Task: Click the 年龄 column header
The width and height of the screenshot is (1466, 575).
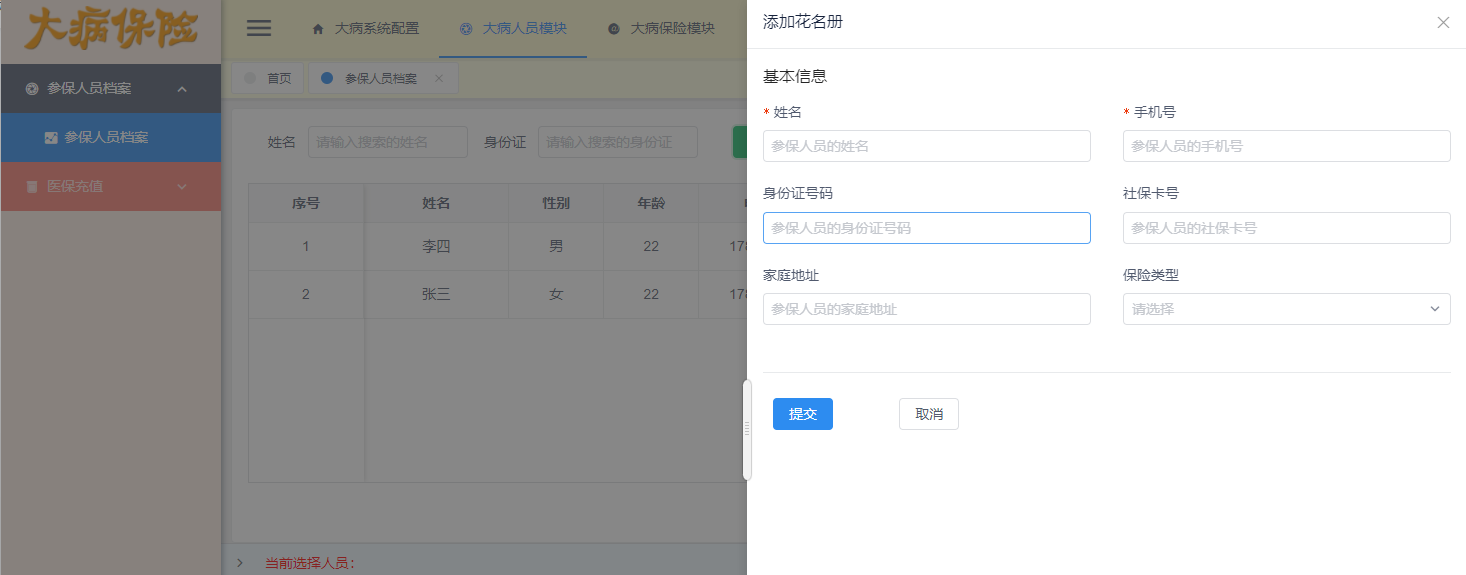Action: (x=651, y=203)
